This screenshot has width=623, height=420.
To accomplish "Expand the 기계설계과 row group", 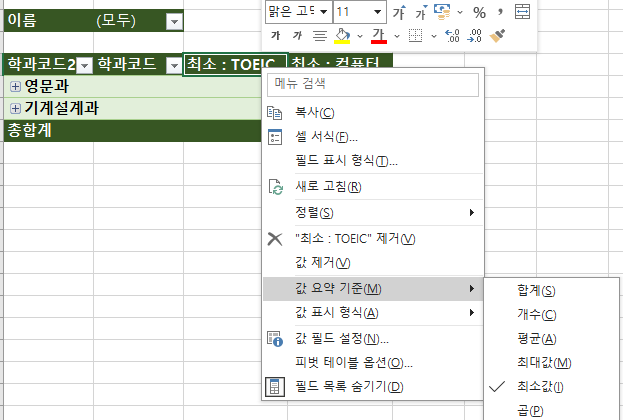I will 15,108.
